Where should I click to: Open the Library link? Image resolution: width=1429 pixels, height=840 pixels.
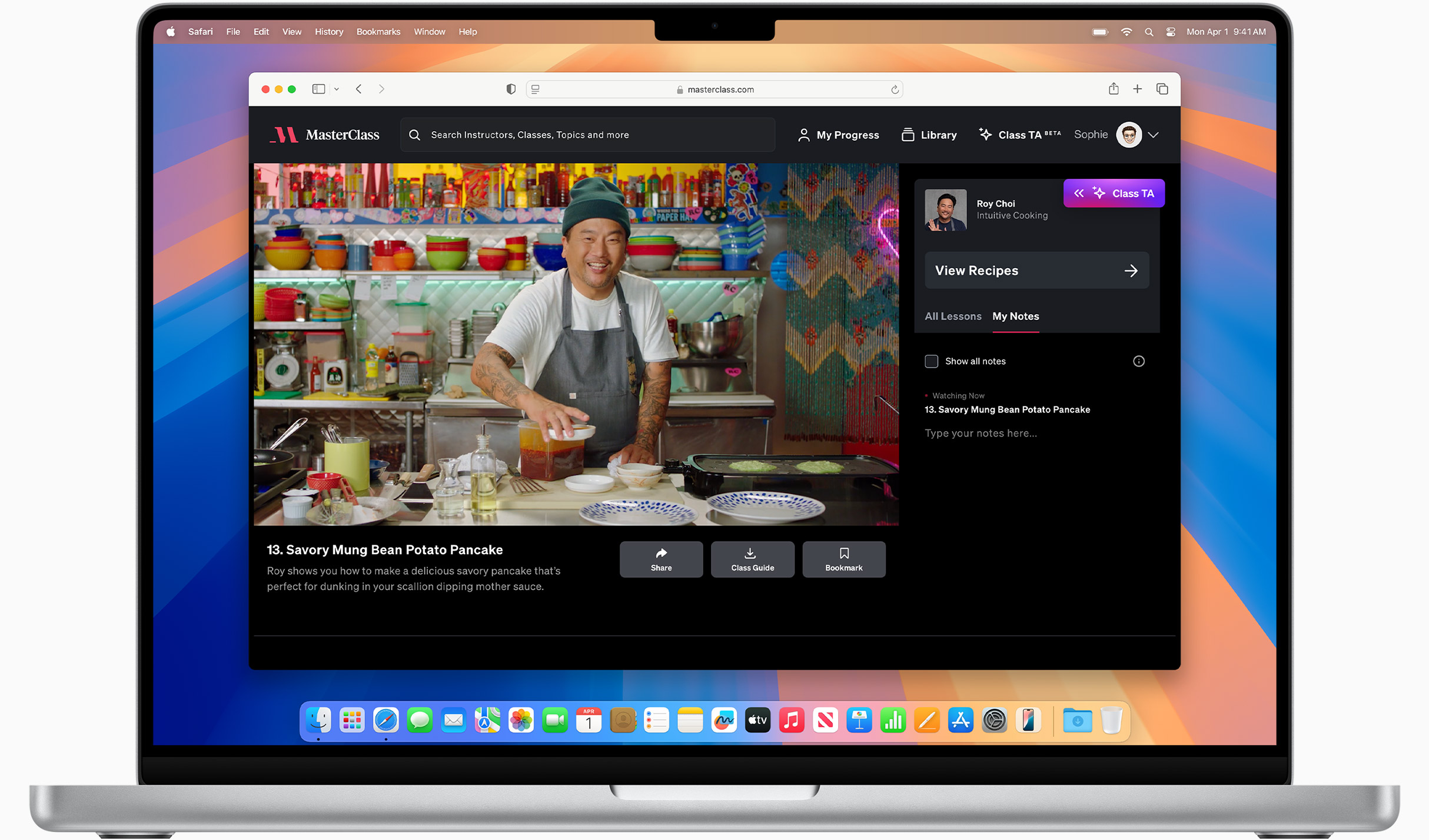tap(929, 135)
